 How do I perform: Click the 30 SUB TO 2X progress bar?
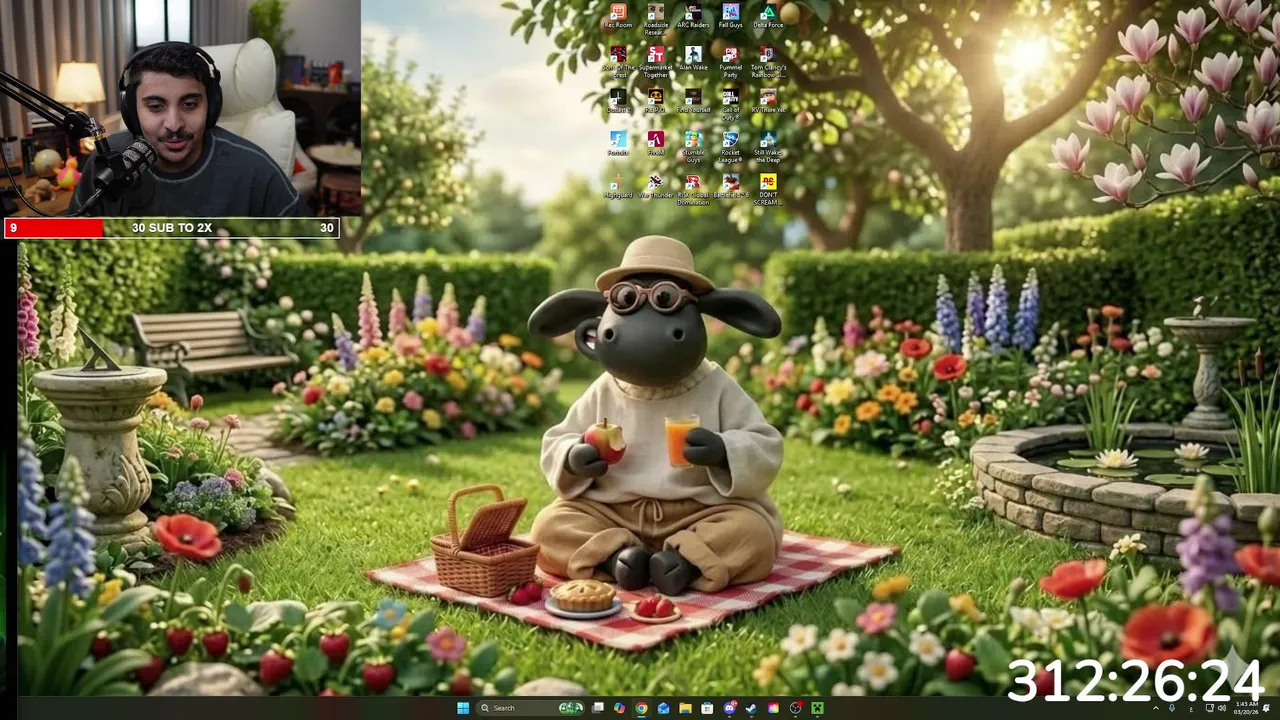point(172,228)
